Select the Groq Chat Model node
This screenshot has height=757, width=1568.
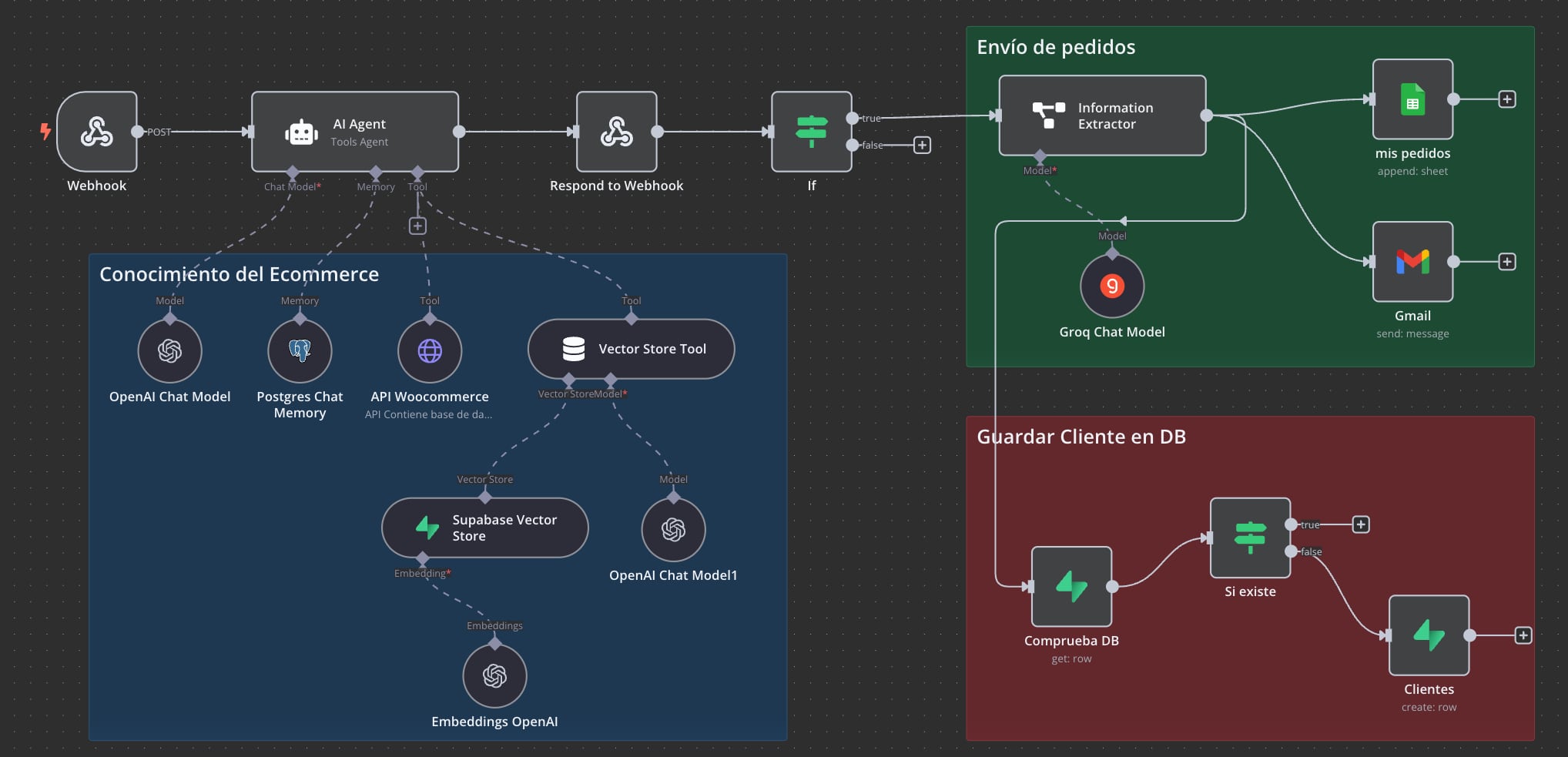(x=1112, y=286)
